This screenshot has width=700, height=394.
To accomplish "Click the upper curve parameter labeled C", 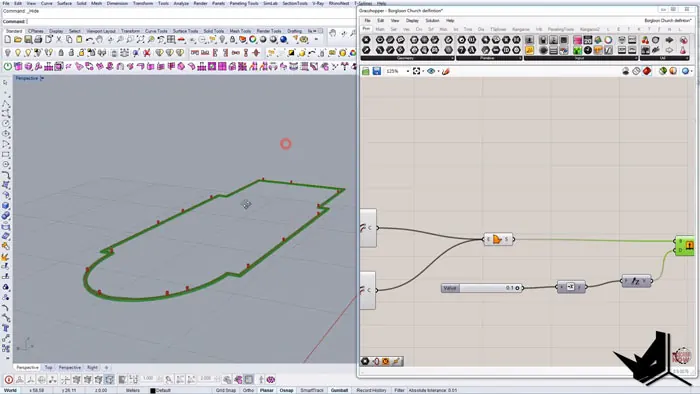I will (x=369, y=228).
